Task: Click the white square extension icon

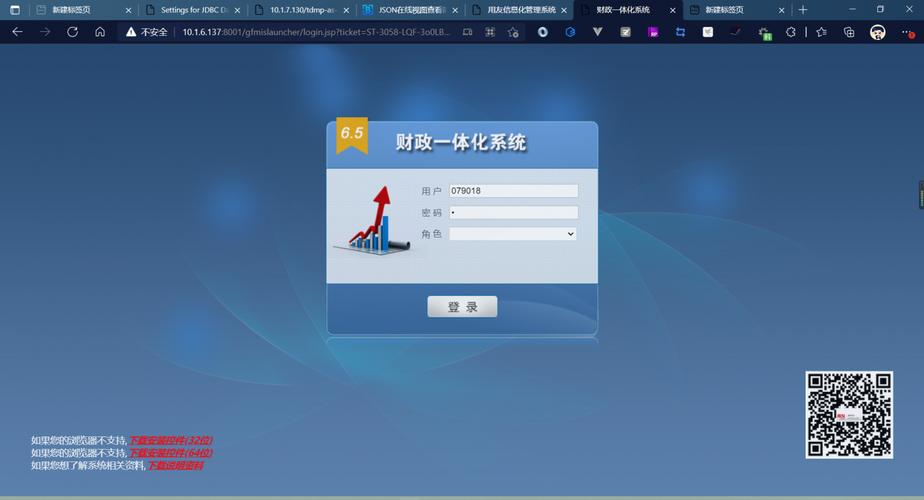Action: (x=708, y=32)
